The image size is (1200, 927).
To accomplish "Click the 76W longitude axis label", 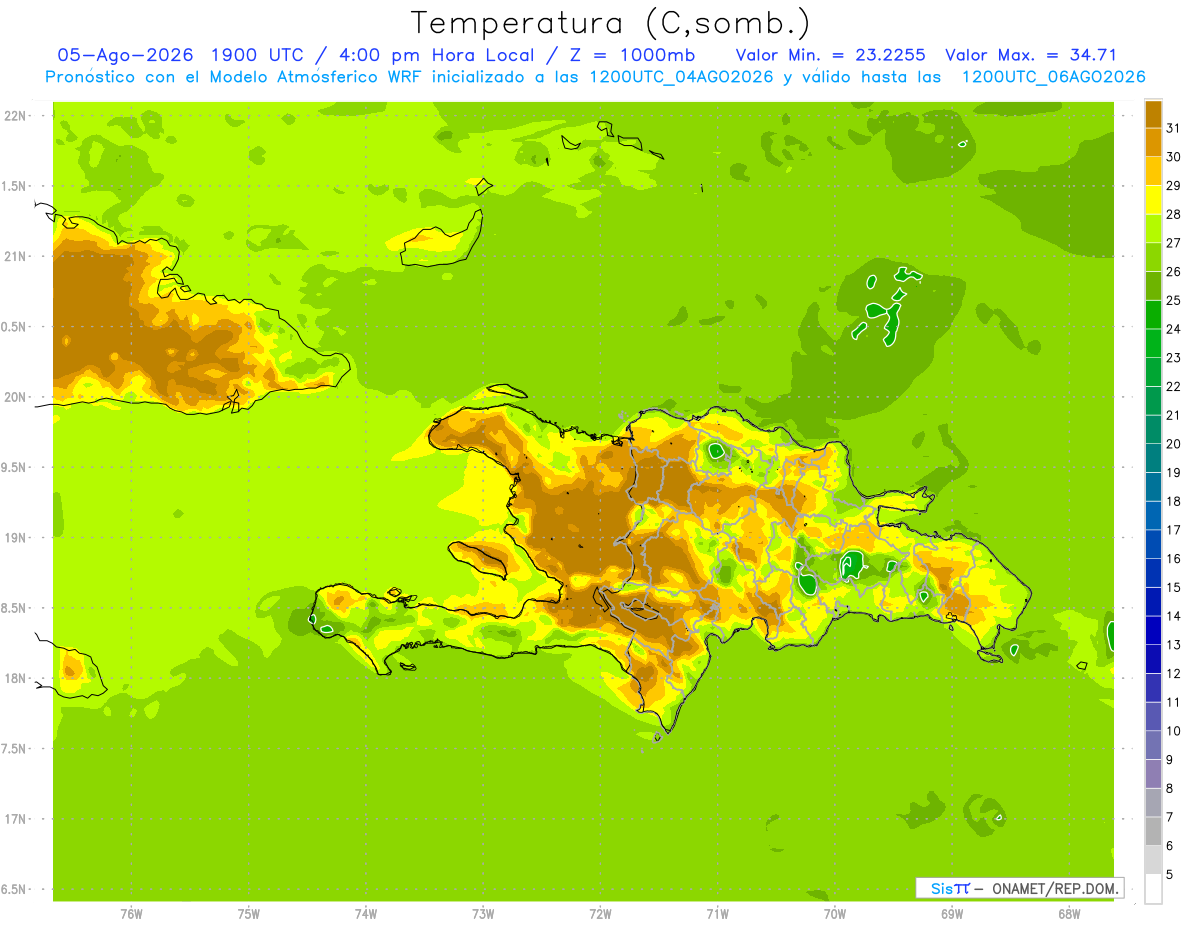I will pyautogui.click(x=130, y=913).
